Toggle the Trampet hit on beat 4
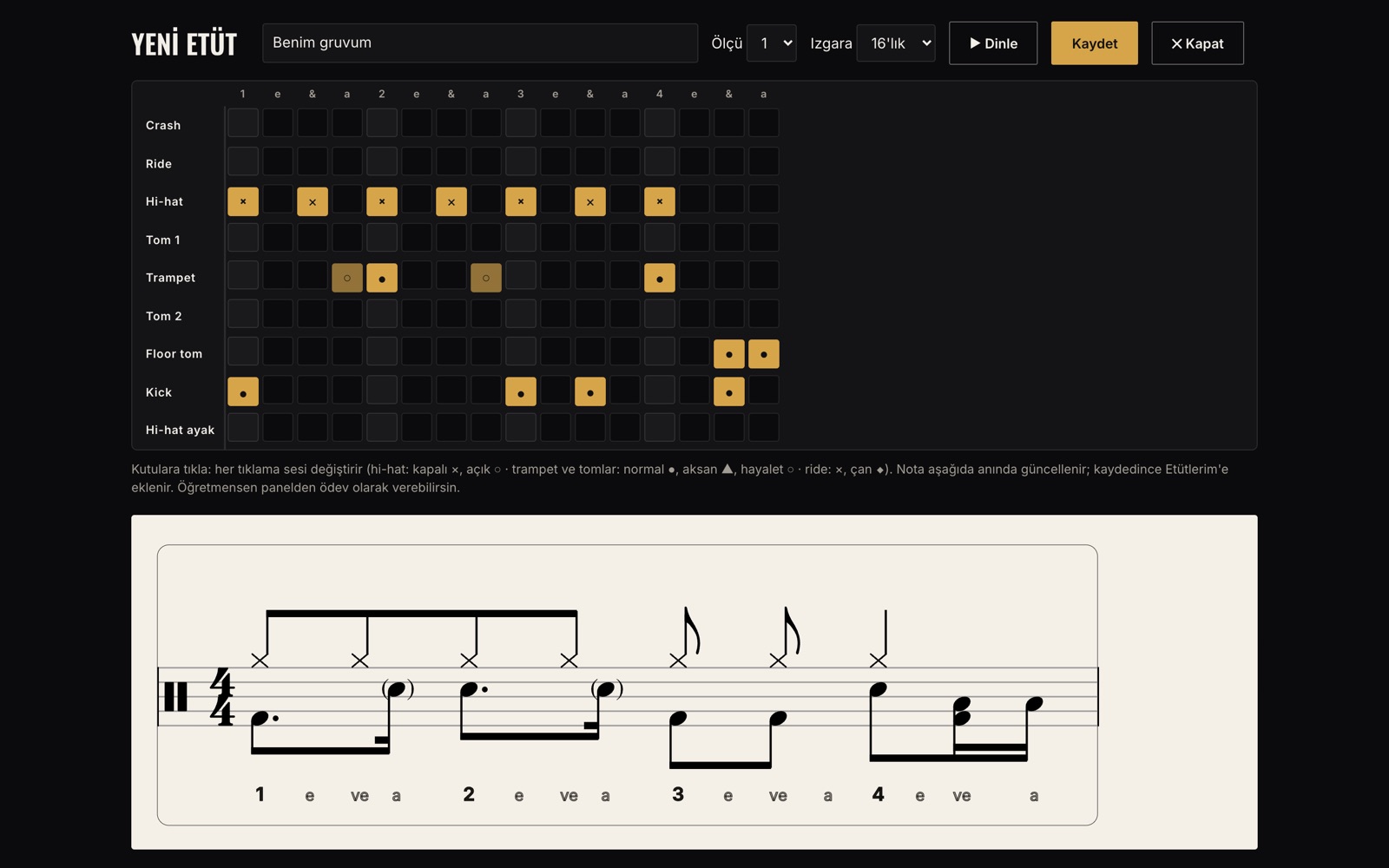 click(x=660, y=278)
